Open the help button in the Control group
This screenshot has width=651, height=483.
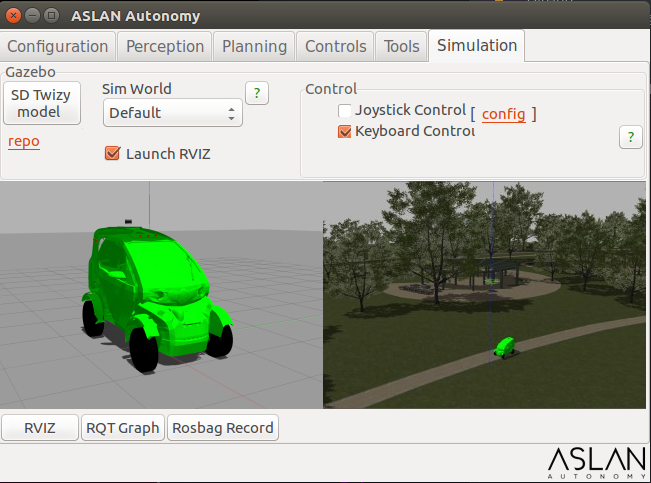click(x=631, y=137)
